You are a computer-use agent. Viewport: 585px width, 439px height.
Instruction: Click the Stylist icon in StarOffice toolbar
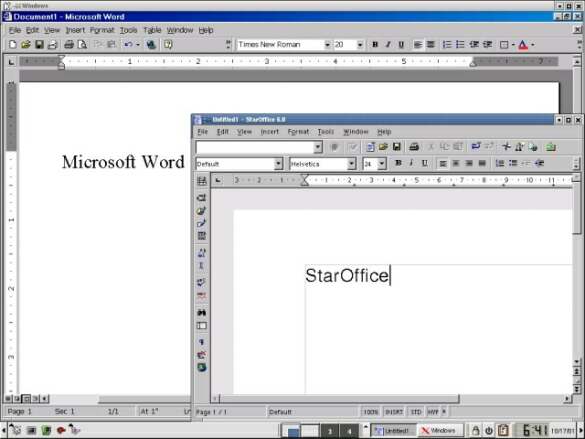pyautogui.click(x=519, y=147)
